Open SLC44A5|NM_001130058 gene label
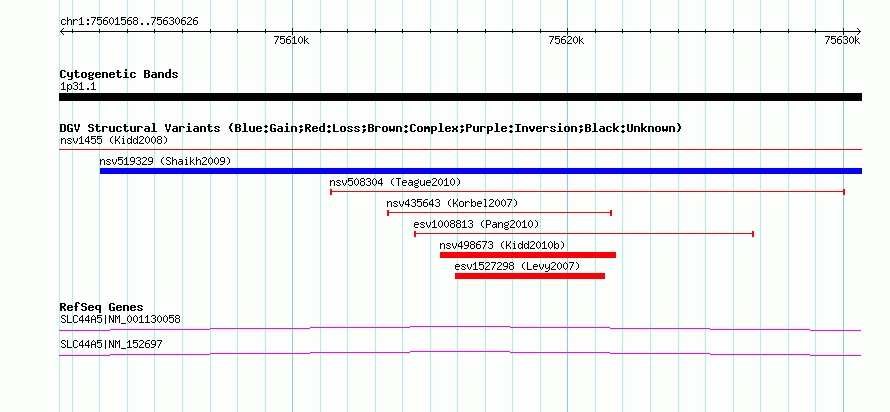890x412 pixels. [120, 319]
